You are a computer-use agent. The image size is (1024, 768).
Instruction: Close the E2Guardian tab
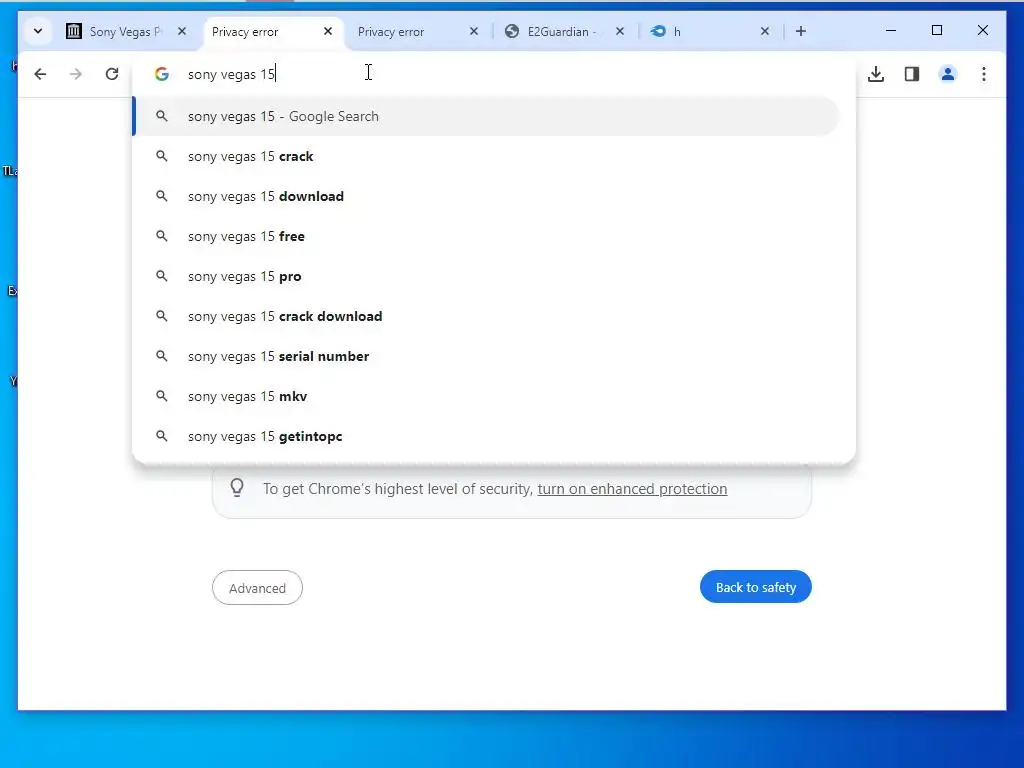tap(620, 31)
